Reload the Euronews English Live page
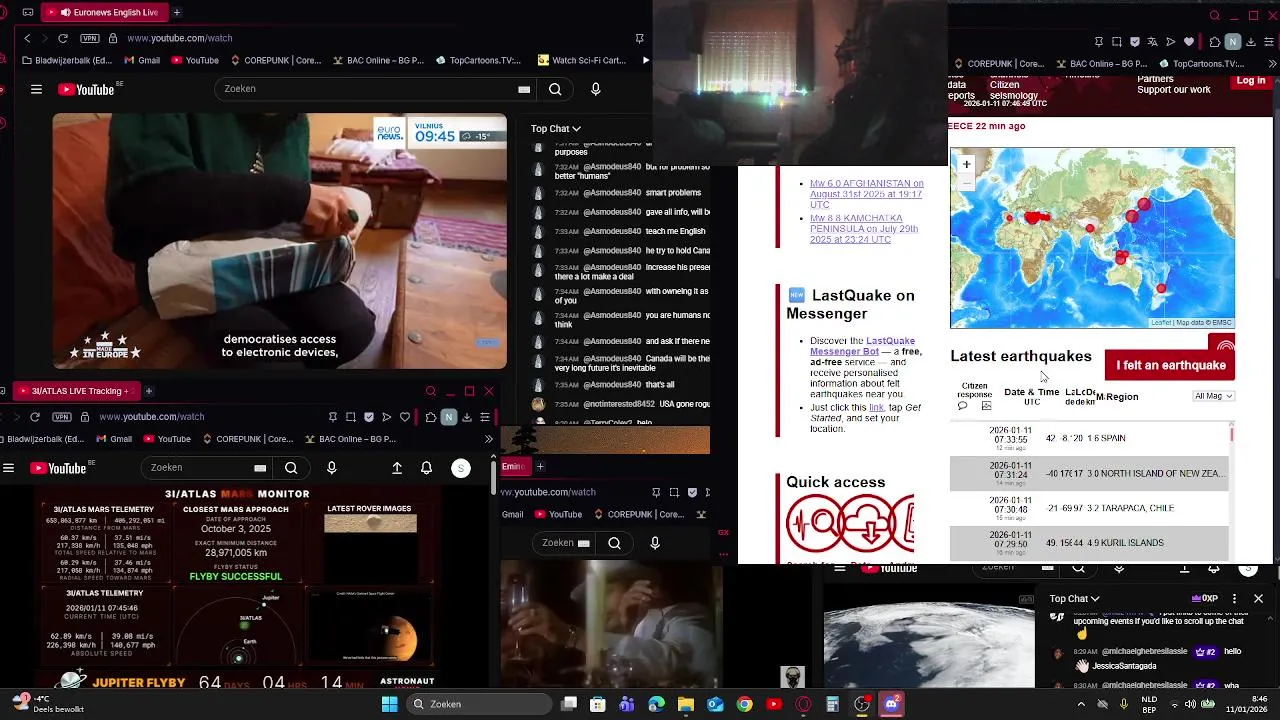The height and width of the screenshot is (720, 1280). (x=63, y=38)
